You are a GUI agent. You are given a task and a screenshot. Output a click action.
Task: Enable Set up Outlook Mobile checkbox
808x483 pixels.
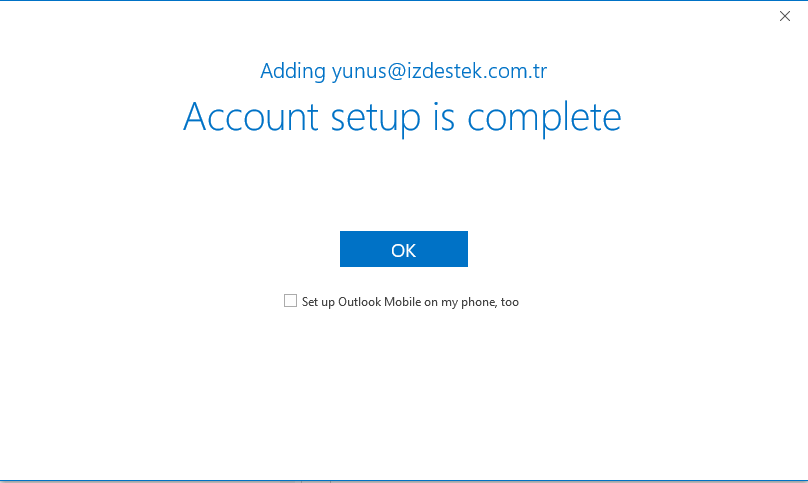pyautogui.click(x=290, y=301)
